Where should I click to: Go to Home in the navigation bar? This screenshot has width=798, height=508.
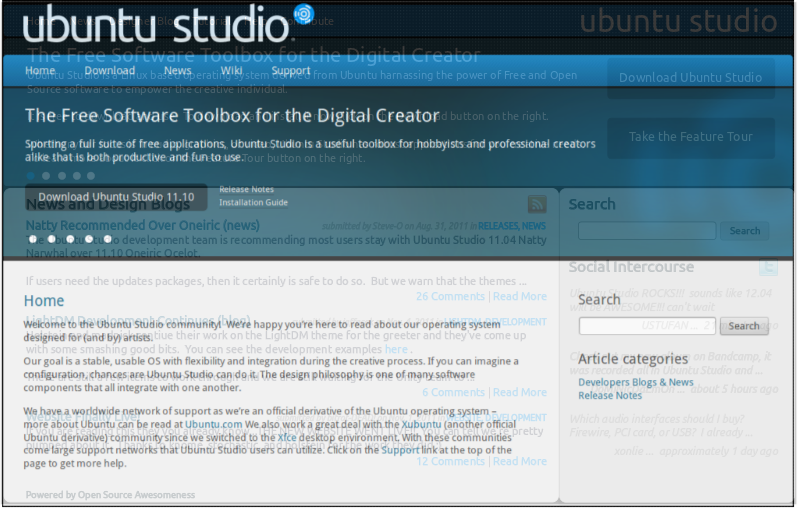point(40,70)
